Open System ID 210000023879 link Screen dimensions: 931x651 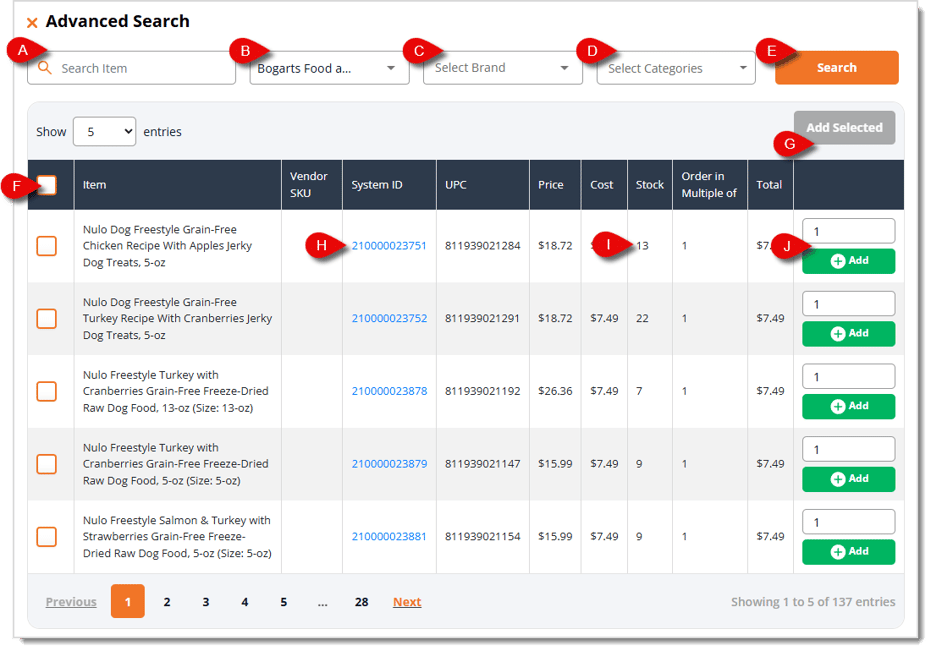[x=389, y=463]
